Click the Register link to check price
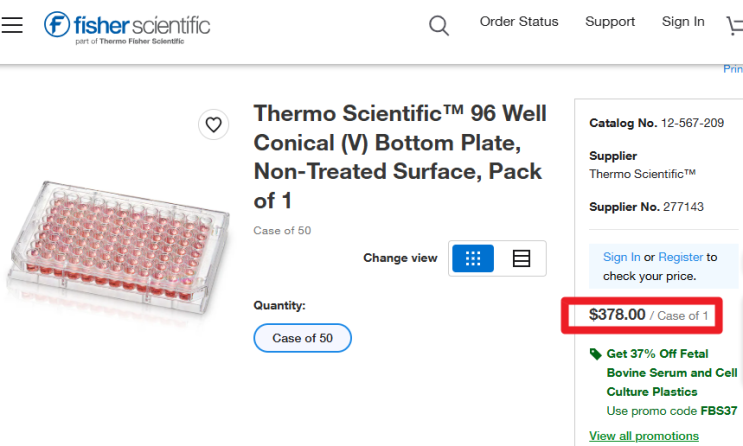Image resolution: width=743 pixels, height=446 pixels. coord(680,257)
